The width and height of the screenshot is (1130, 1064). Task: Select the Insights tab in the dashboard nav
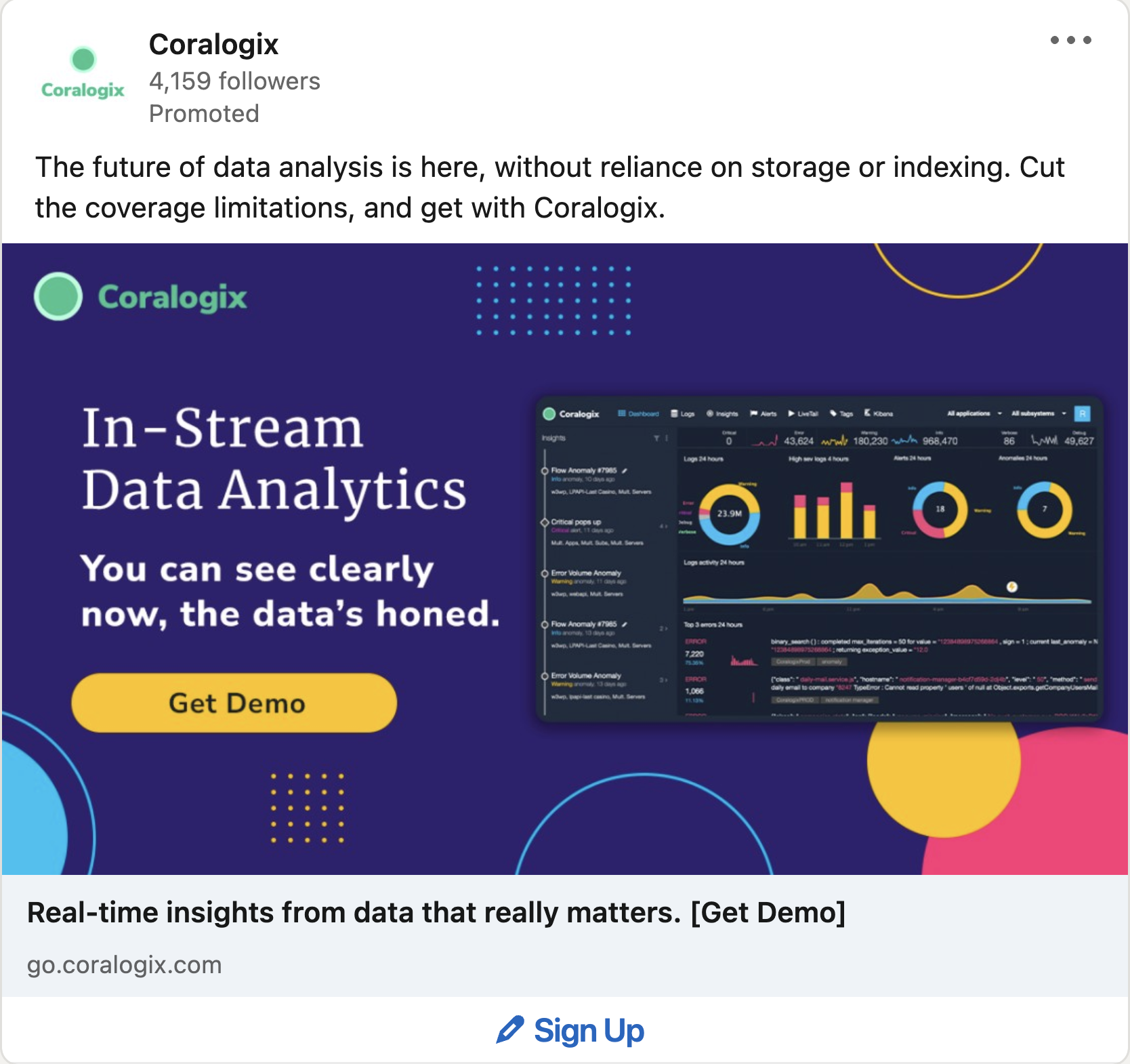click(722, 413)
